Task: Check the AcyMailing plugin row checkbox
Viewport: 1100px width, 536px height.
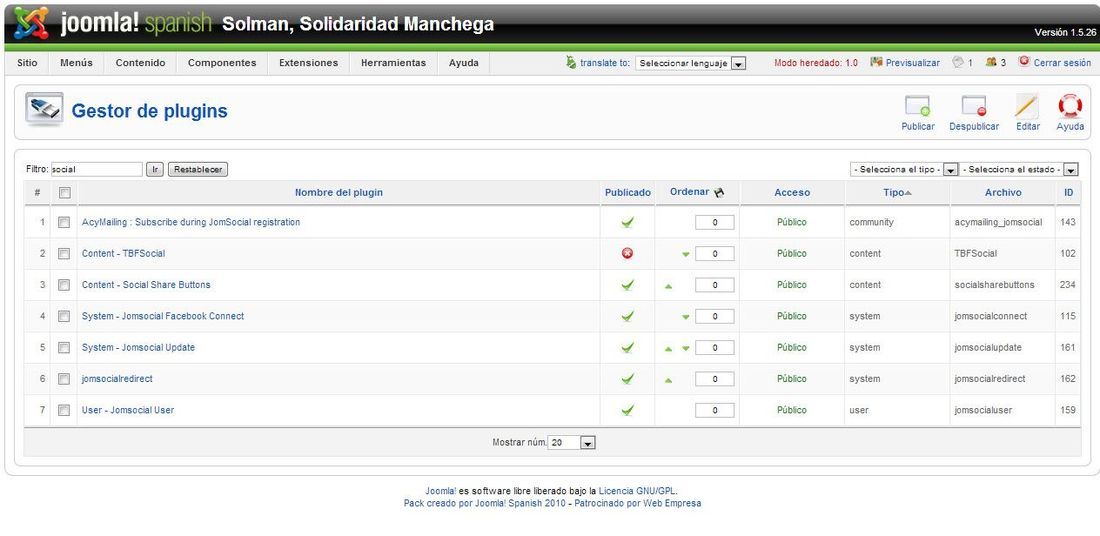Action: (x=64, y=222)
